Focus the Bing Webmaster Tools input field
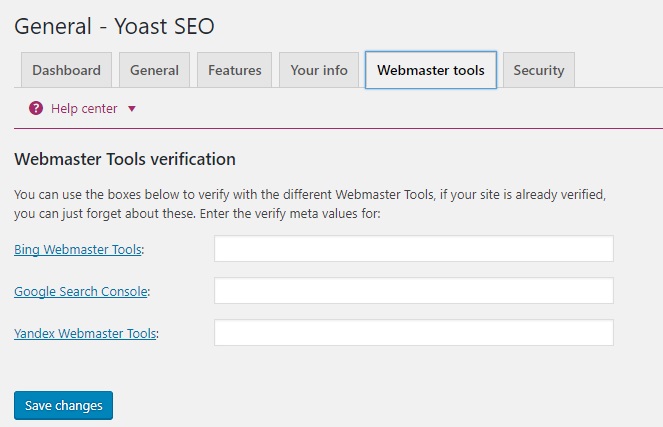 (413, 249)
